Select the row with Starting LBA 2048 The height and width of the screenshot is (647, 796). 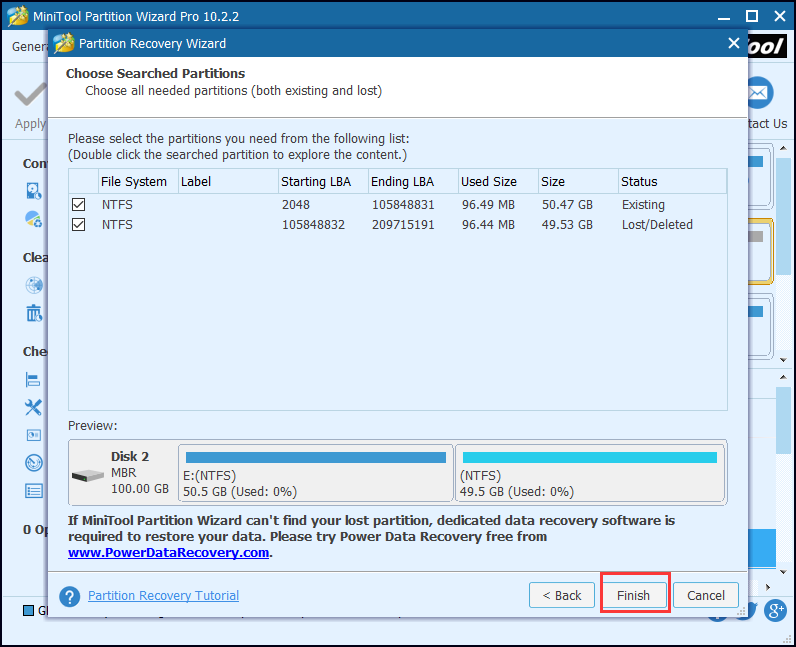click(x=398, y=205)
